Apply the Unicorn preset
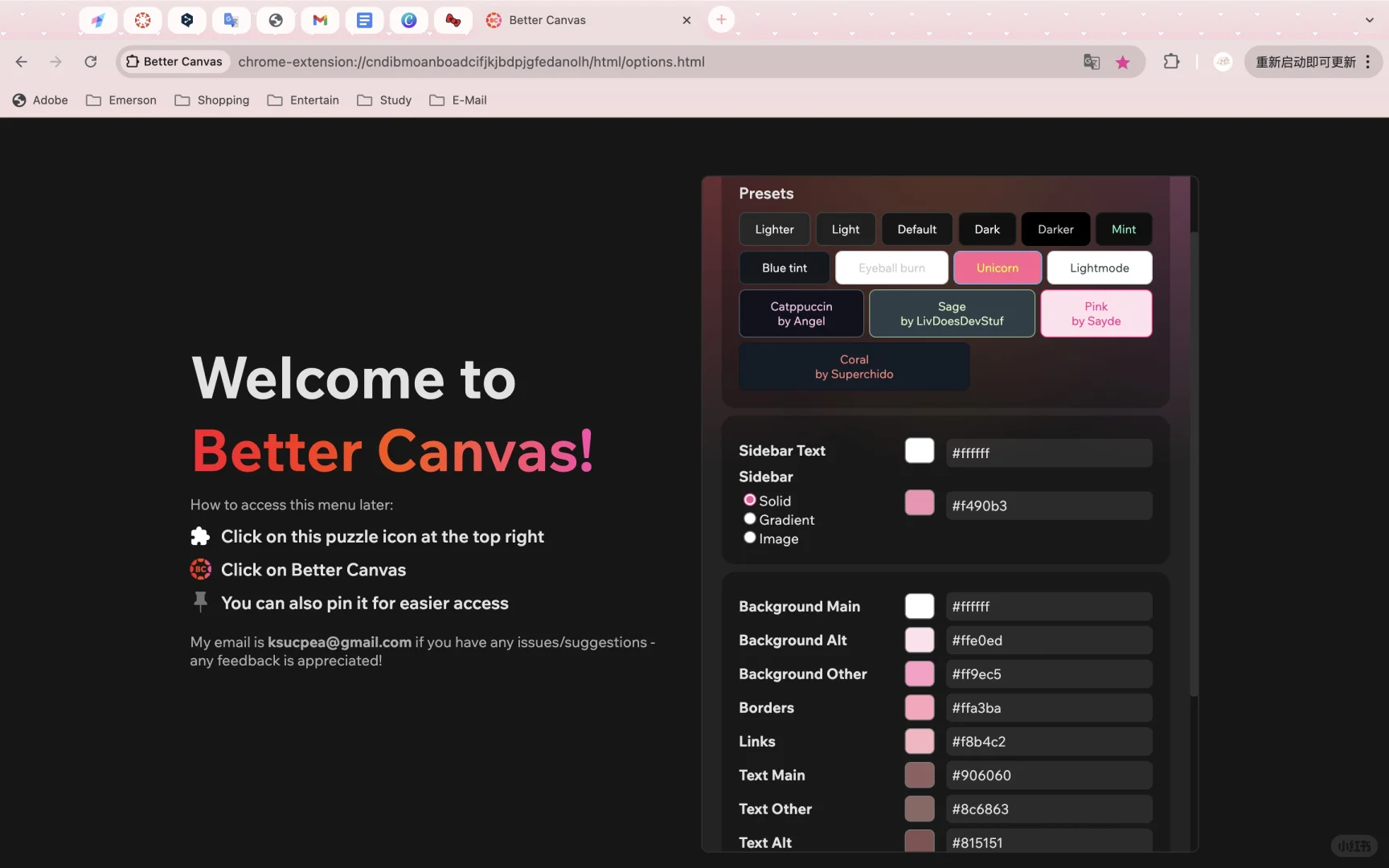The width and height of the screenshot is (1389, 868). pyautogui.click(x=998, y=268)
